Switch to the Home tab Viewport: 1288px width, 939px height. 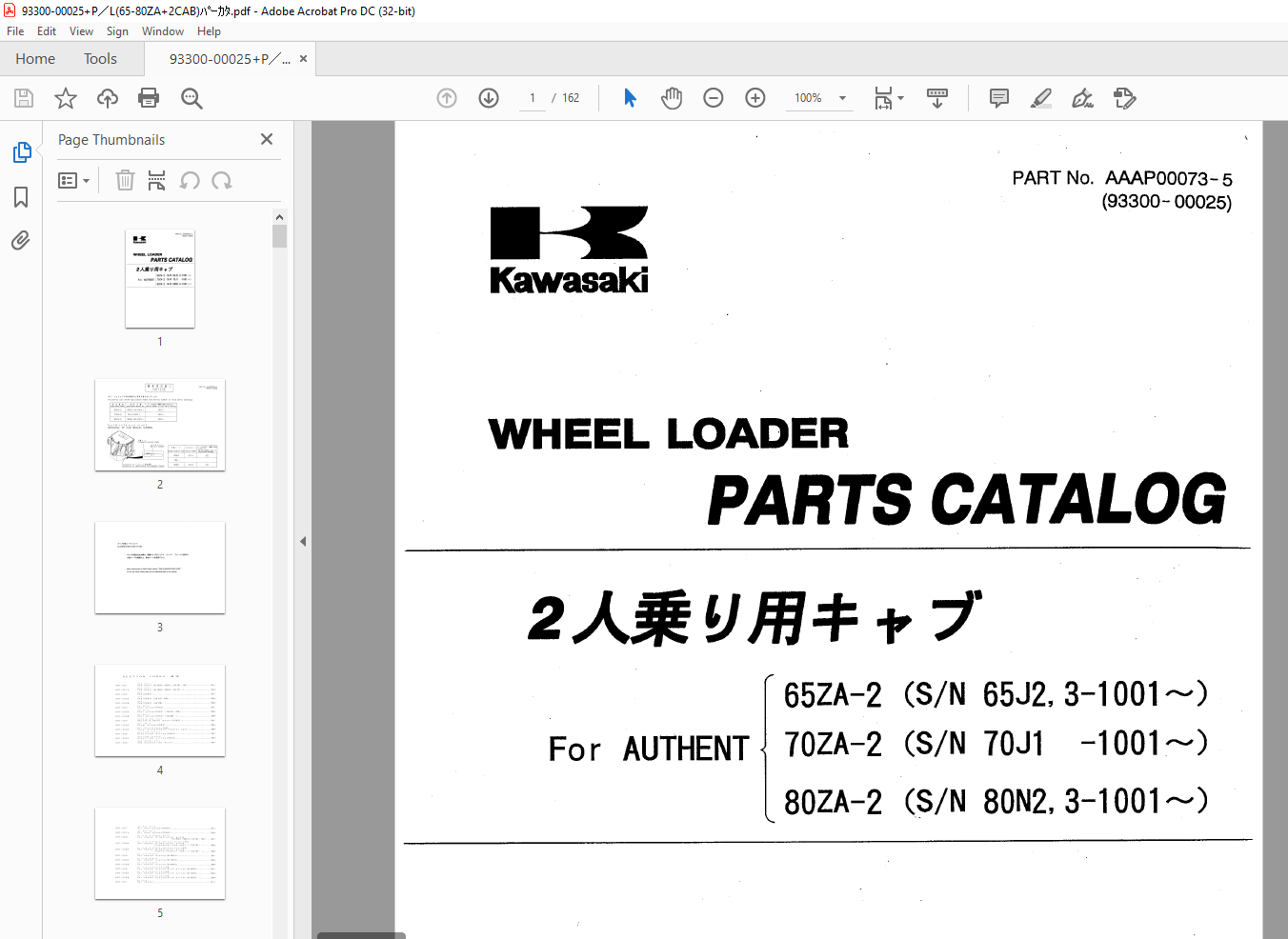coord(35,58)
